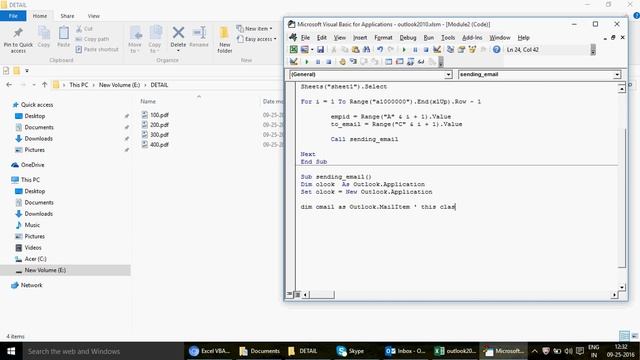
Task: Open Properties Window icon in VBA toolbar
Action: pos(461,49)
